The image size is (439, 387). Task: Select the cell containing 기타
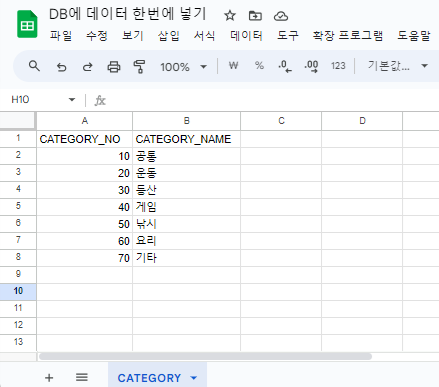coord(187,258)
